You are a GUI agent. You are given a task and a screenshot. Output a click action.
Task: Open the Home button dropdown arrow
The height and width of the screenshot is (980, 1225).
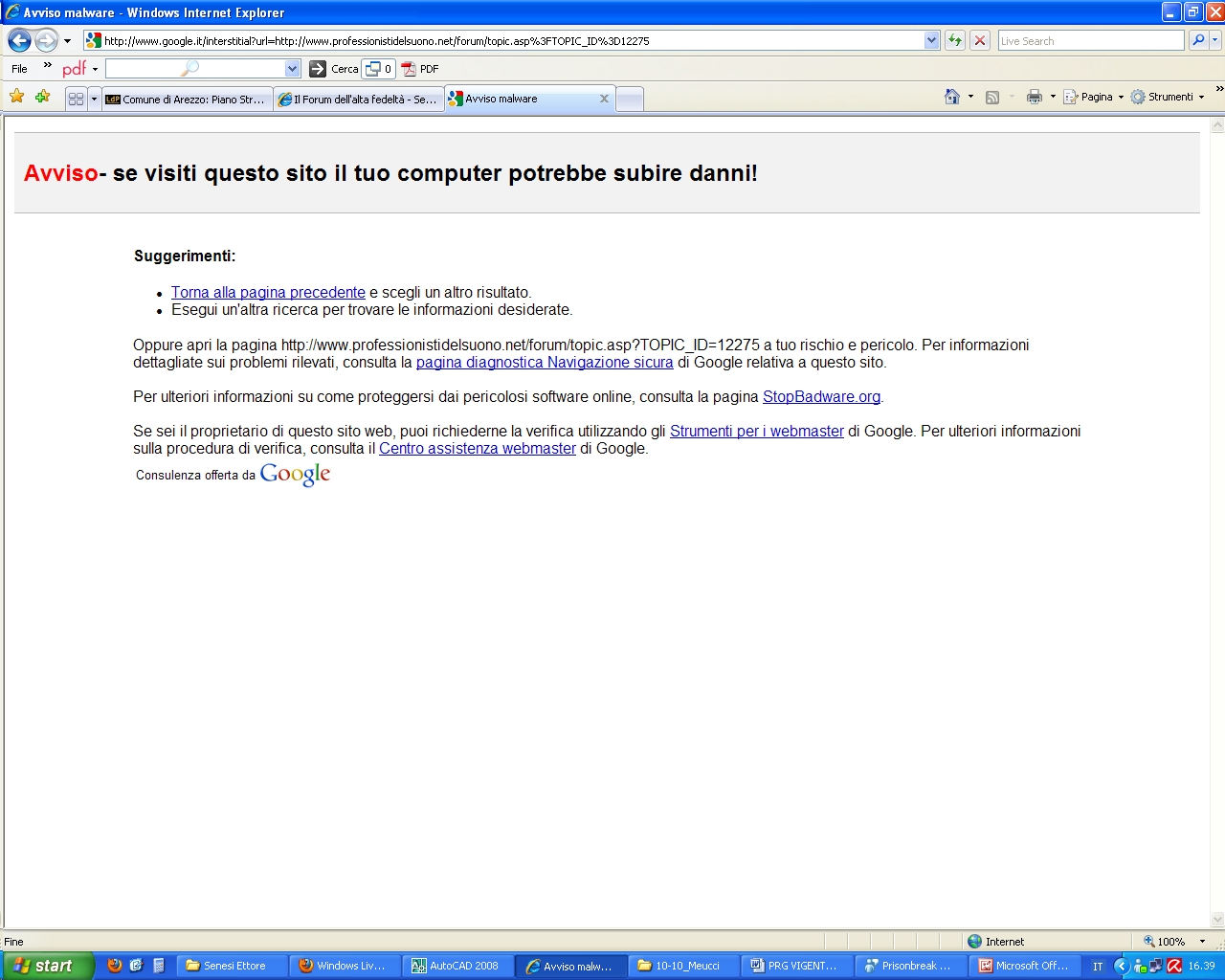point(970,97)
